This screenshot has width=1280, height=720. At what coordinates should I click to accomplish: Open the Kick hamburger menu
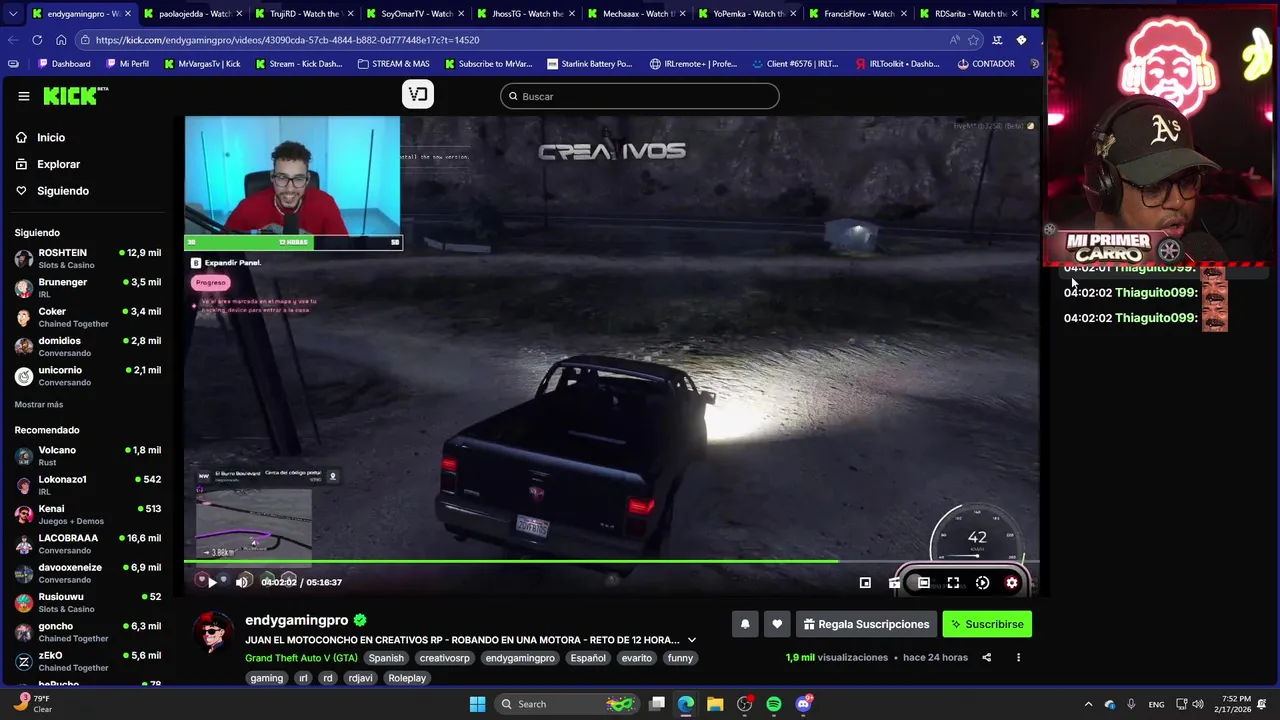23,96
